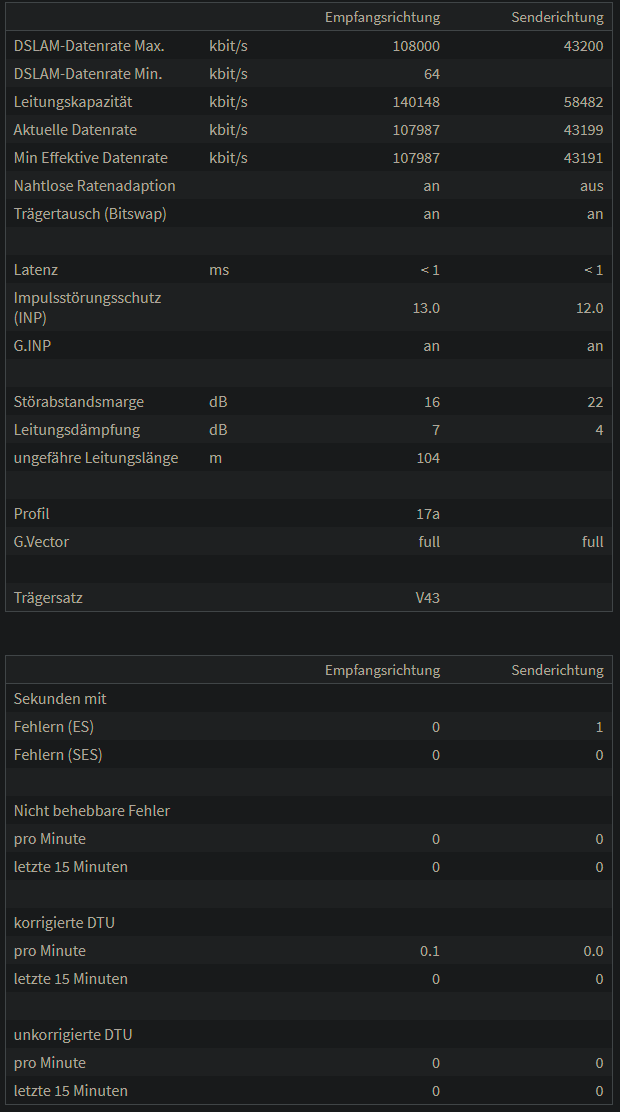Select the korrigierte DTU section heading
This screenshot has height=1112, width=620.
pyautogui.click(x=64, y=923)
